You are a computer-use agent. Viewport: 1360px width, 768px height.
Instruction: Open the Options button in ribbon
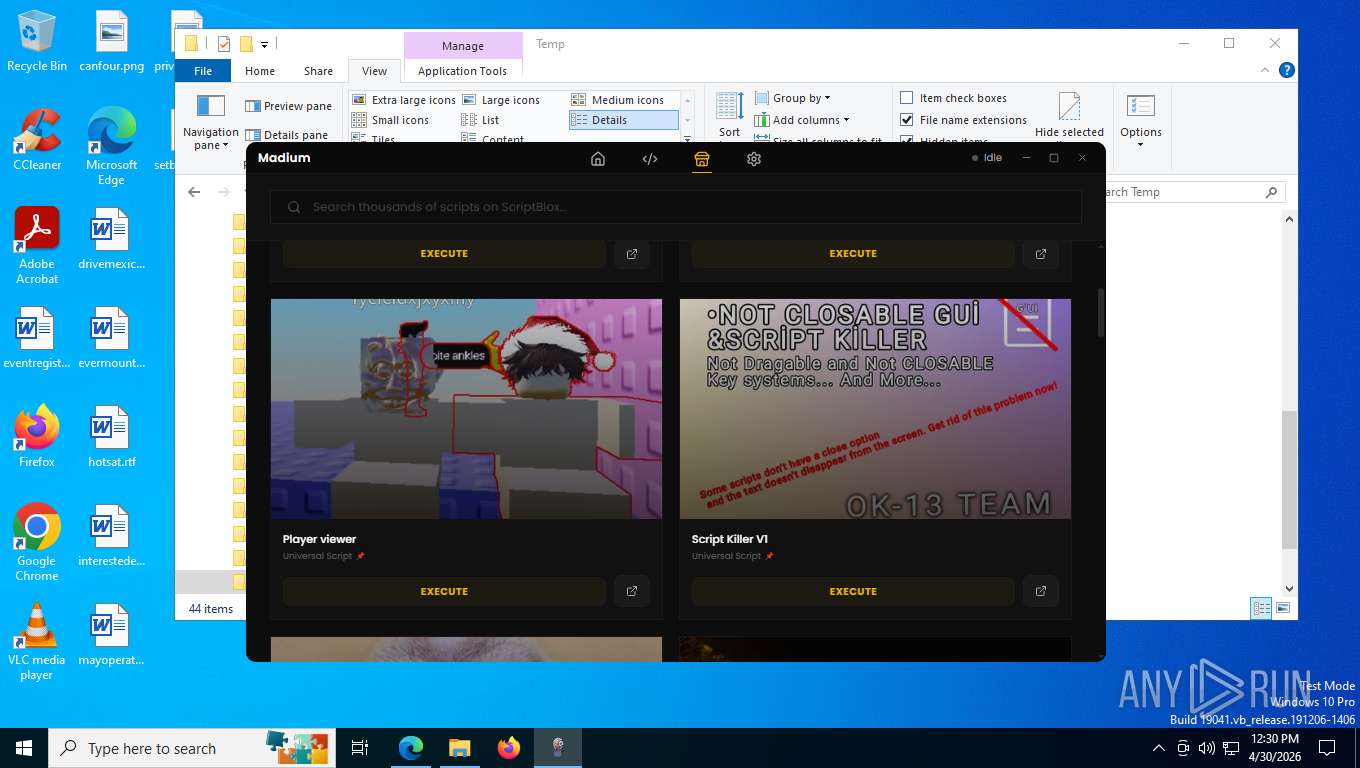[x=1141, y=120]
